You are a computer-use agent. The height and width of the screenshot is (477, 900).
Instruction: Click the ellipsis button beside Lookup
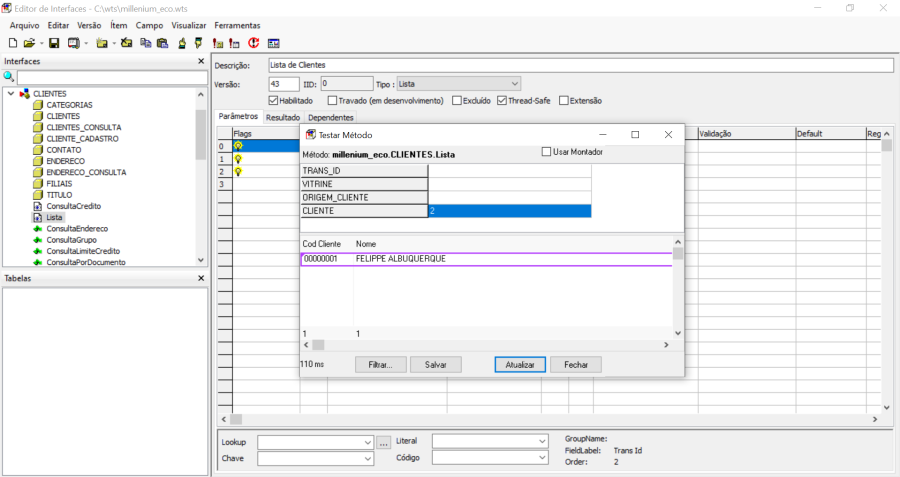click(383, 442)
